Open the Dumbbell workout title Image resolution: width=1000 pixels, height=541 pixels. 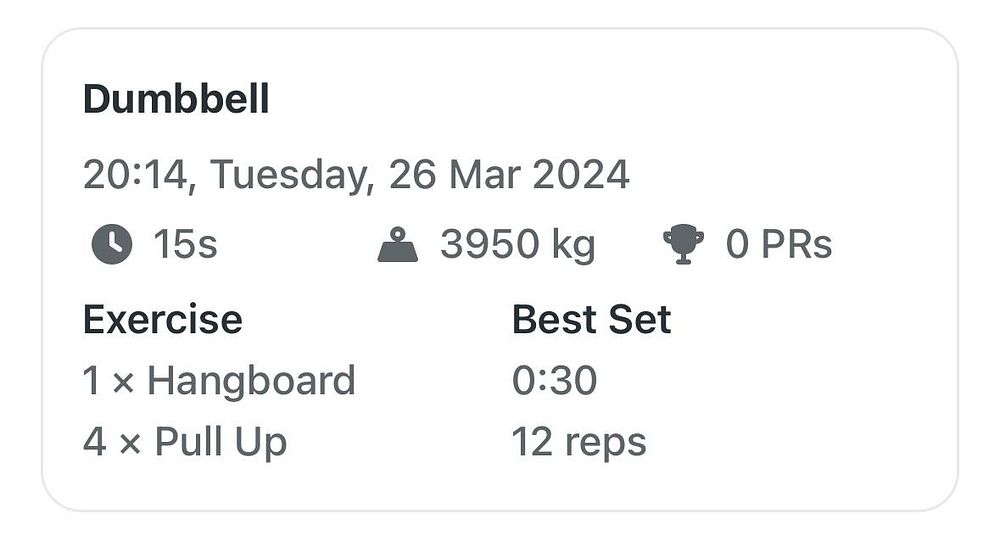pos(176,99)
